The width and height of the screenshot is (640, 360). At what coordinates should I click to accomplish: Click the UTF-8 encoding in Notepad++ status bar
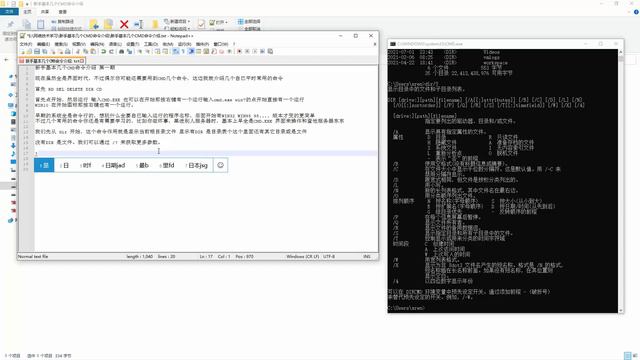[x=329, y=256]
